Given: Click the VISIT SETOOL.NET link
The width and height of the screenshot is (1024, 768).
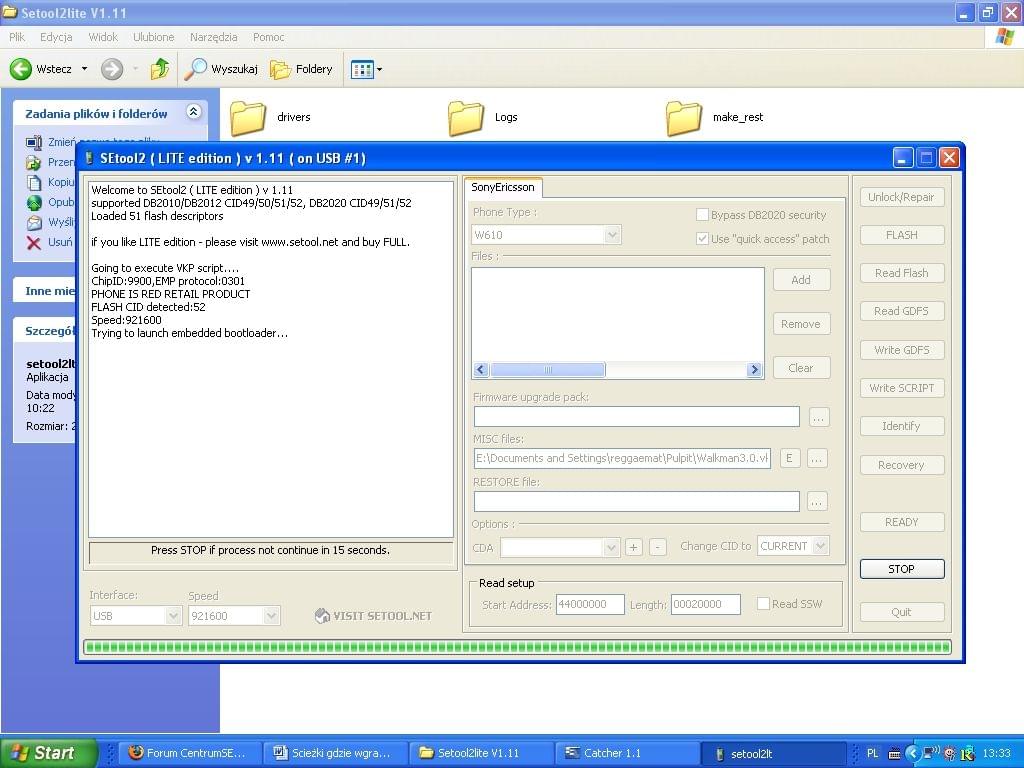Looking at the screenshot, I should (x=373, y=616).
